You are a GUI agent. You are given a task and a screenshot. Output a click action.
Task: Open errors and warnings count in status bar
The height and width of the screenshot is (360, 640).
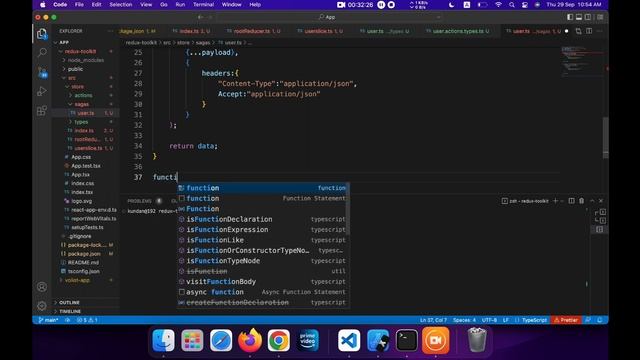[x=87, y=320]
